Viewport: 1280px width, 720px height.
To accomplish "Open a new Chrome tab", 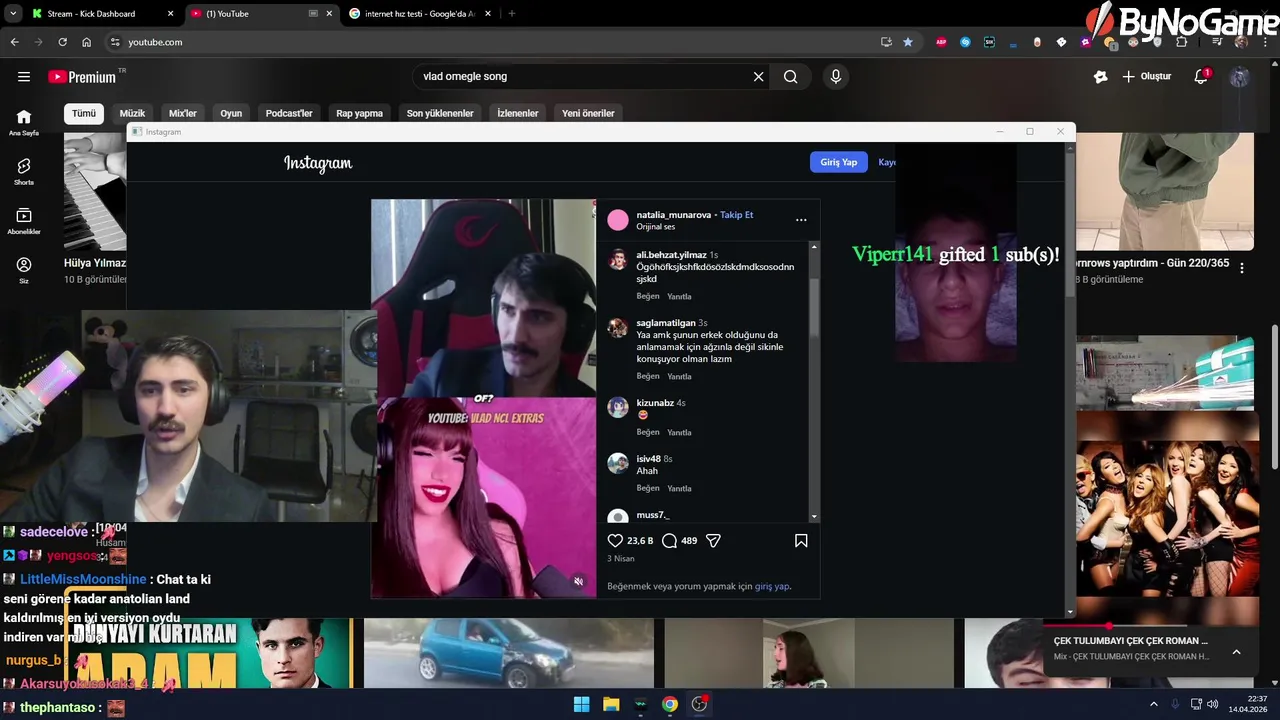I will (512, 14).
